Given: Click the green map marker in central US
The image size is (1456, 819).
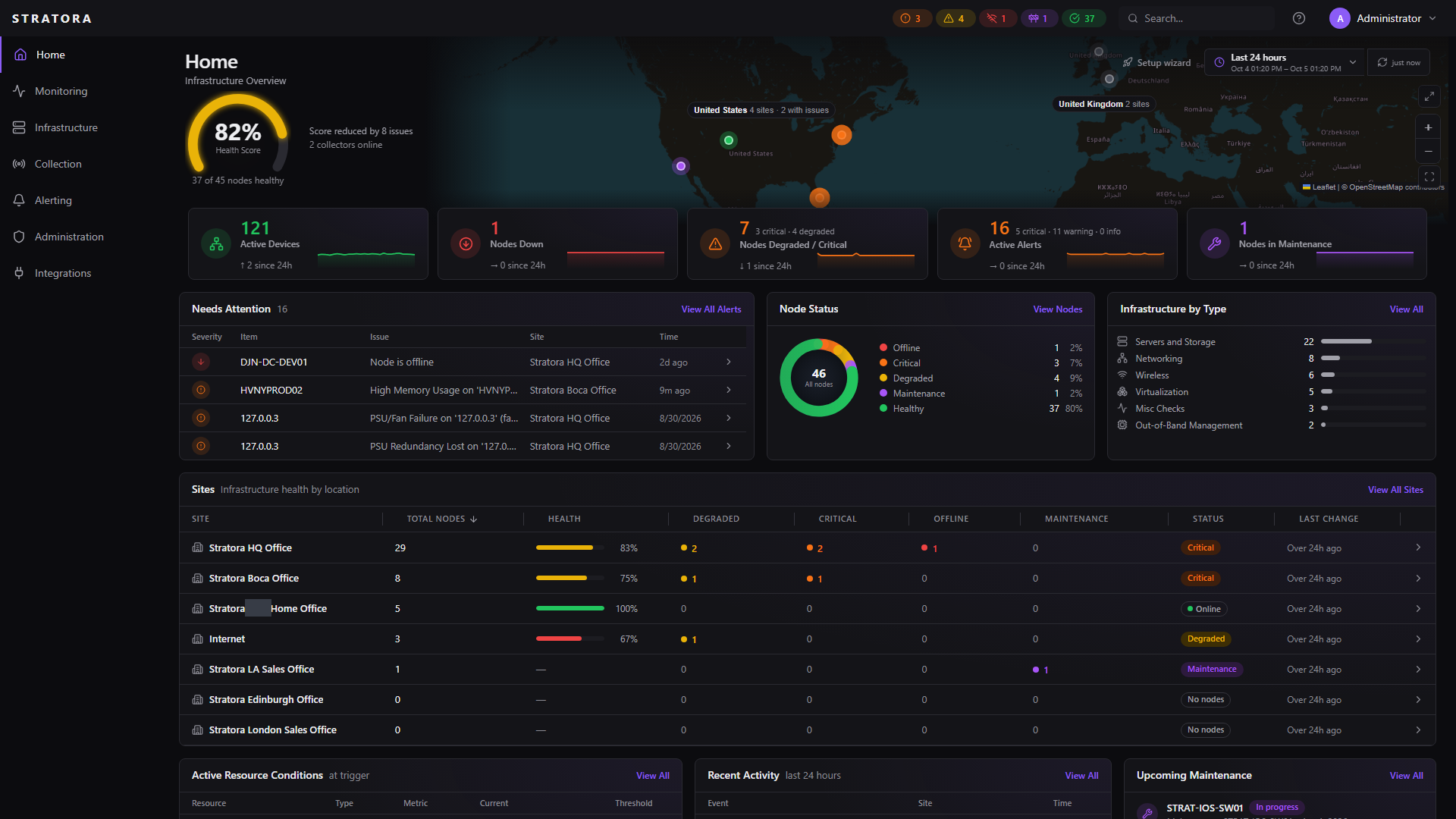Looking at the screenshot, I should [729, 140].
